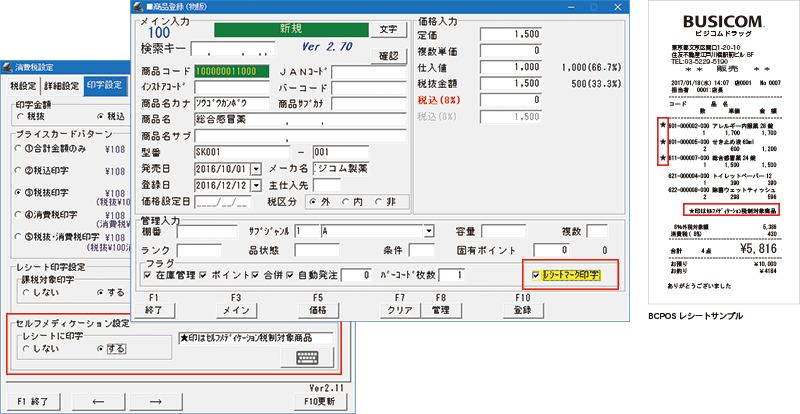Open the 発売日 date dropdown
800x414 pixels.
256,169
